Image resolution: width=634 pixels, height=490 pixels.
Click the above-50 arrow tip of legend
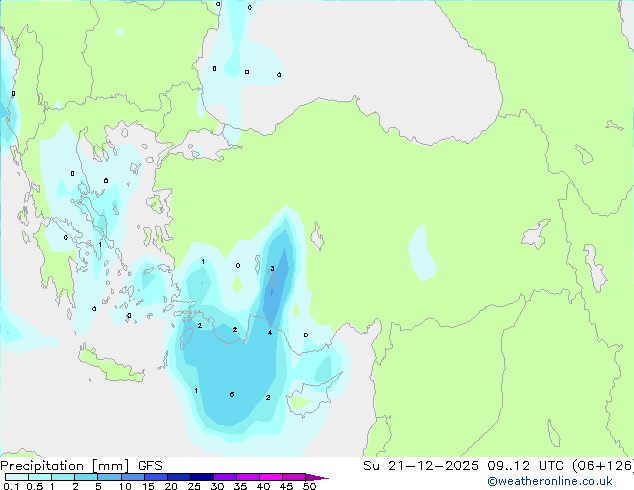pyautogui.click(x=317, y=477)
